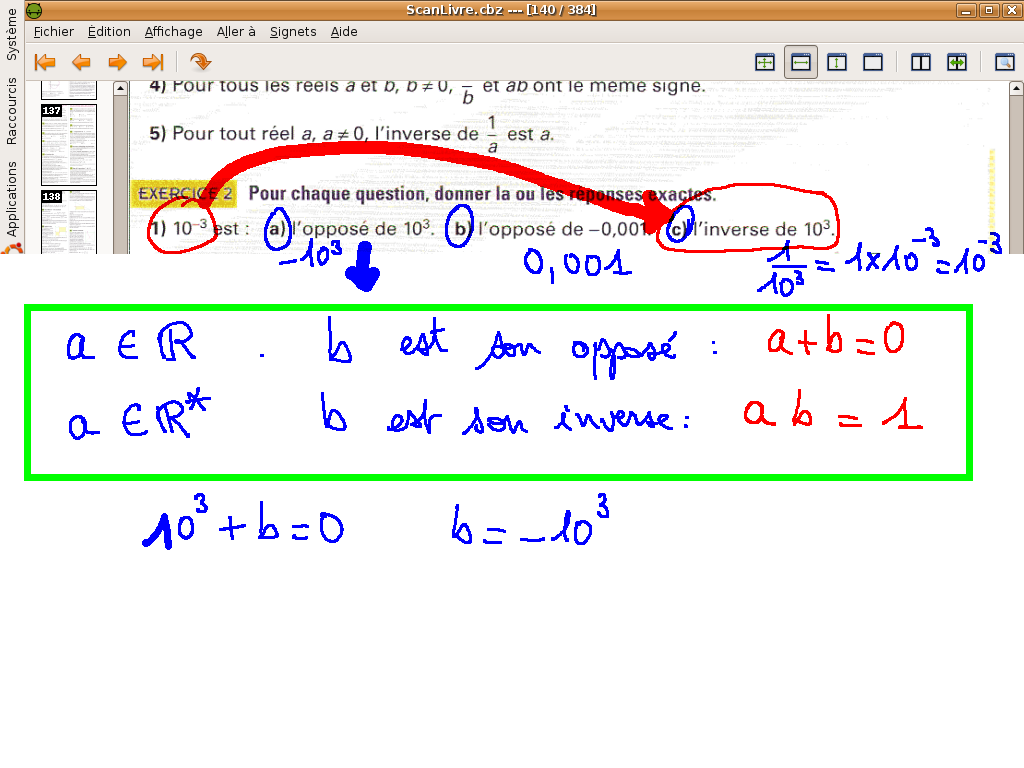Select page 137 thumbnail
The height and width of the screenshot is (768, 1024).
click(69, 144)
